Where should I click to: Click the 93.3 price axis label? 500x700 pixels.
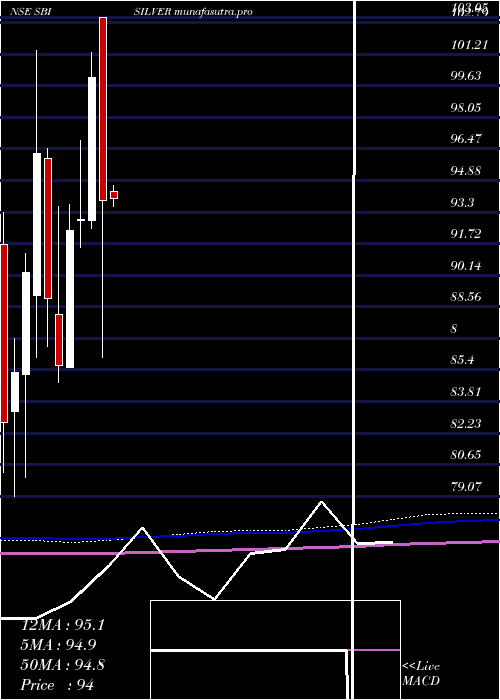pyautogui.click(x=462, y=202)
